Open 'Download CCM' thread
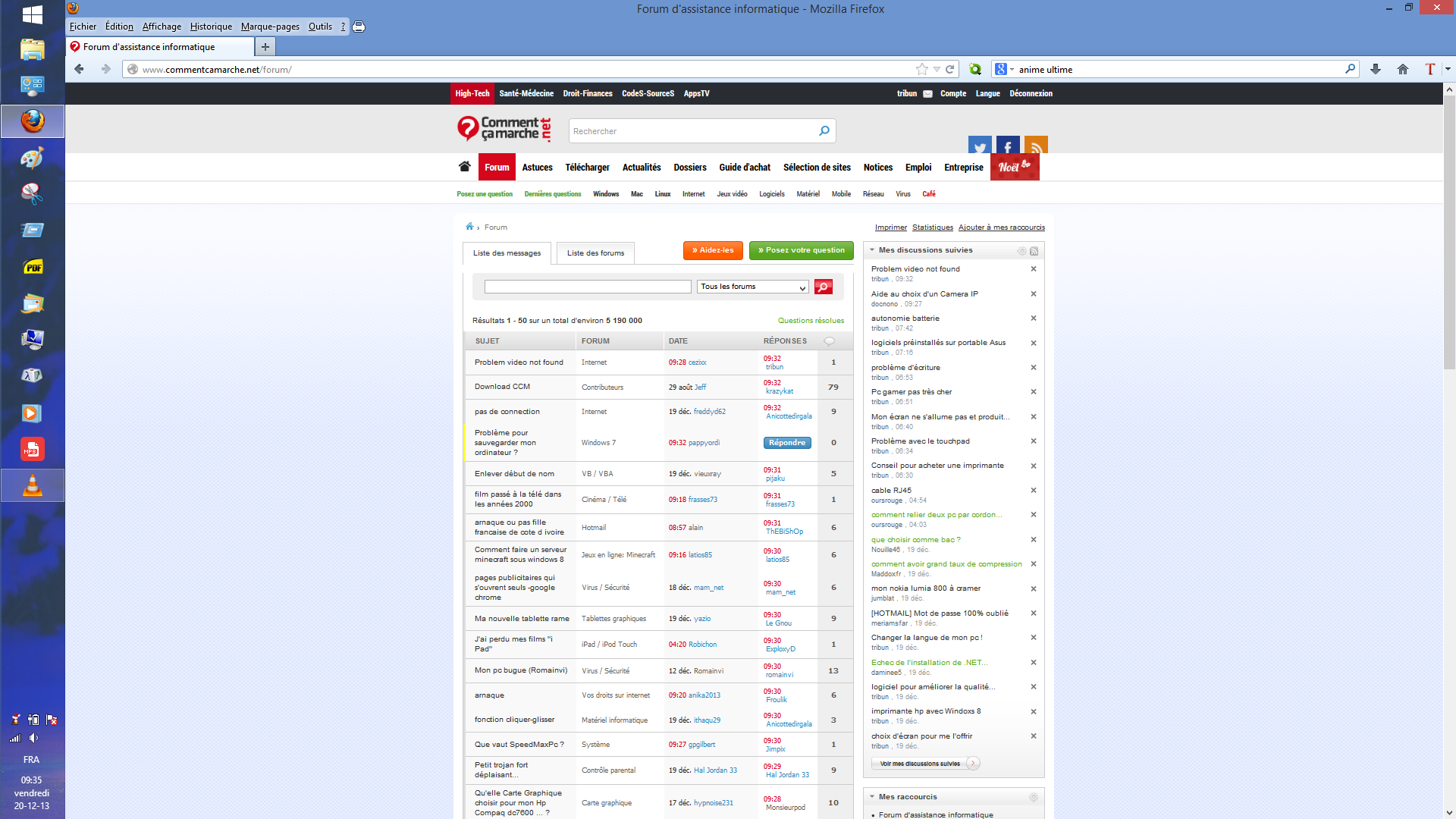The image size is (1456, 819). click(502, 387)
